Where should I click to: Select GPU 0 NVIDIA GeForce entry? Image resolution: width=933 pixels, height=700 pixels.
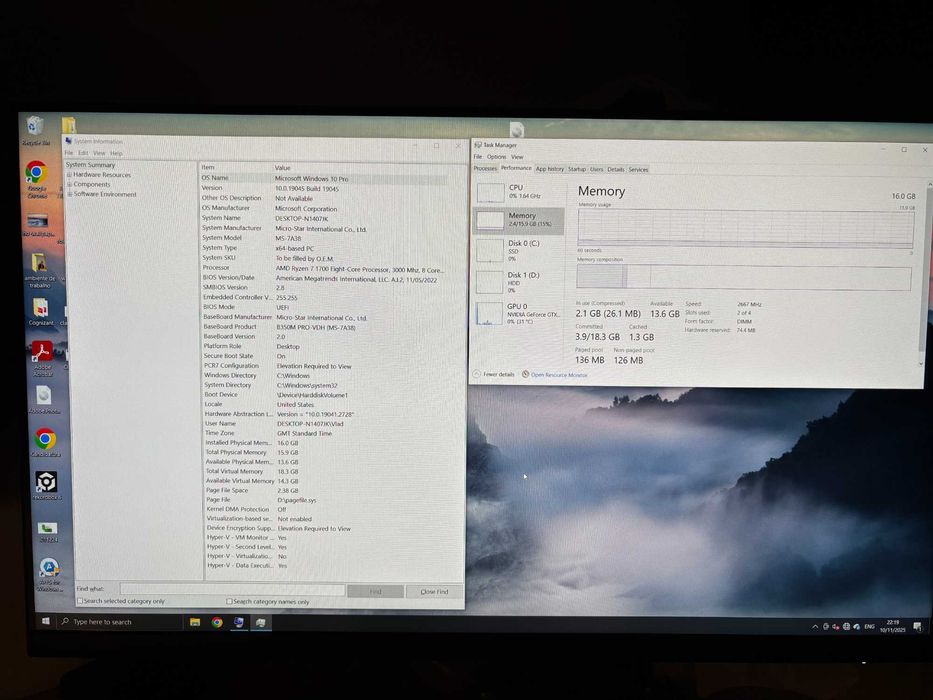point(519,314)
